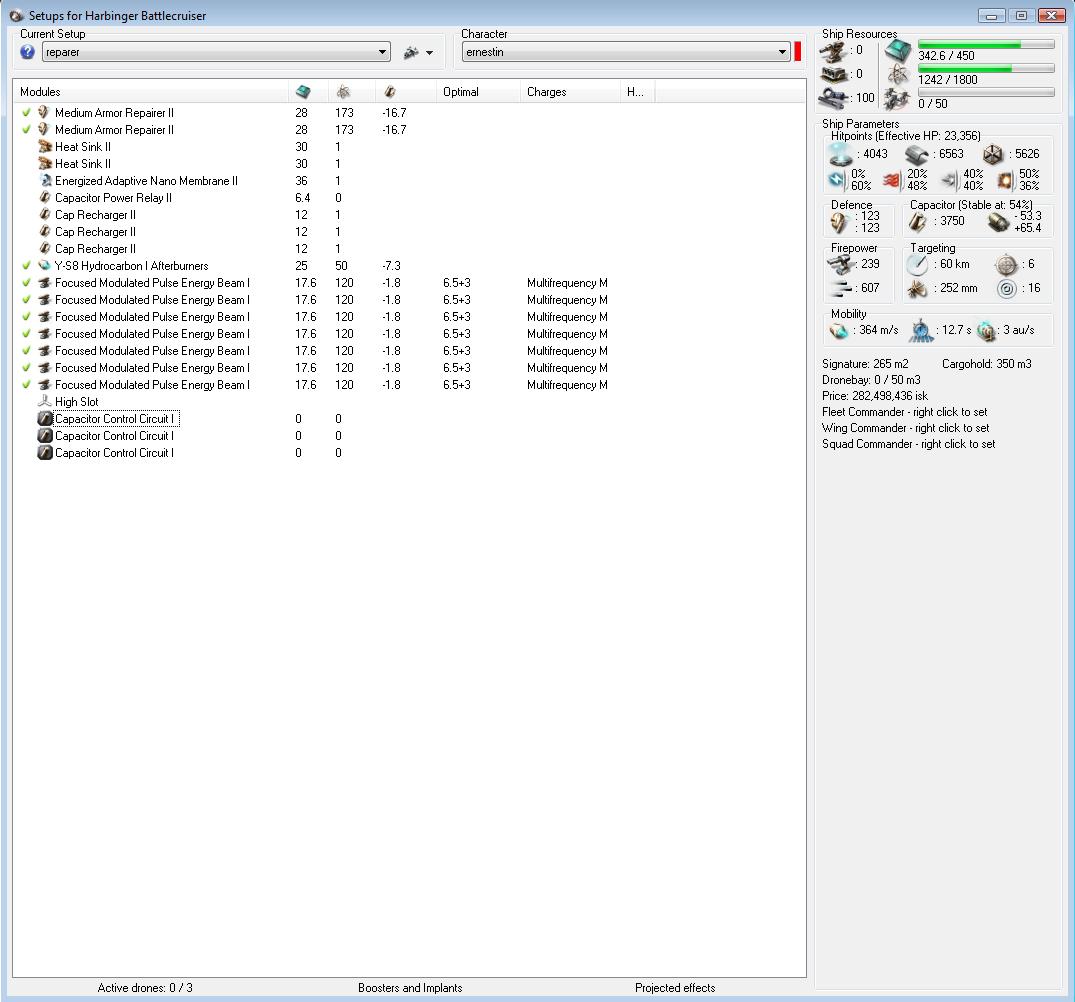1075x1002 pixels.
Task: Click the Signature: 265 m2 text
Action: coord(865,364)
